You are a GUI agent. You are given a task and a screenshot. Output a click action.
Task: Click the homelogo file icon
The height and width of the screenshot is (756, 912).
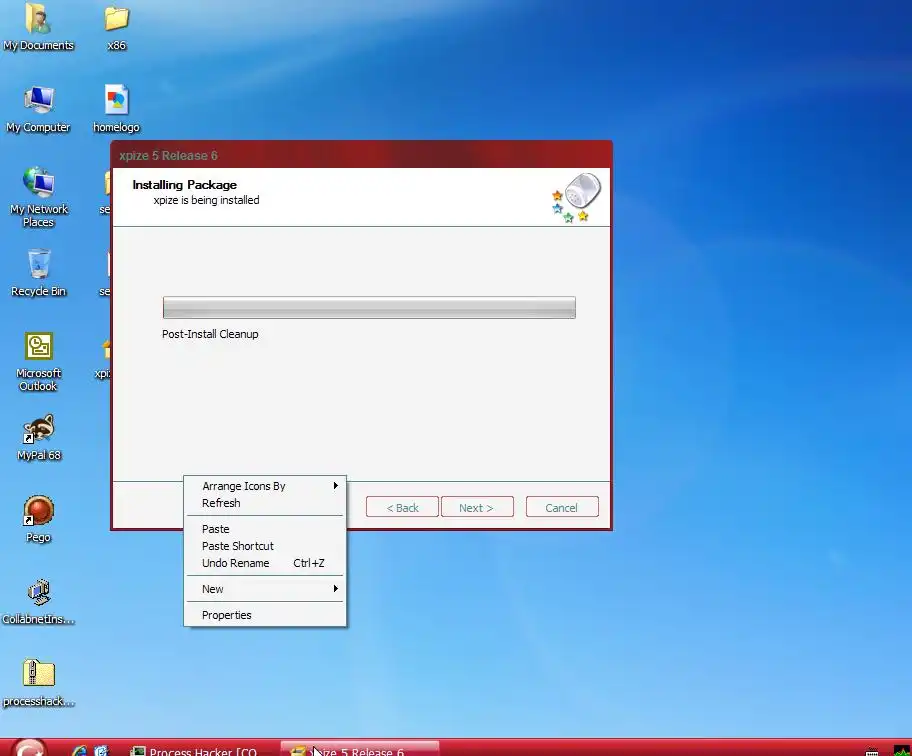(x=116, y=109)
